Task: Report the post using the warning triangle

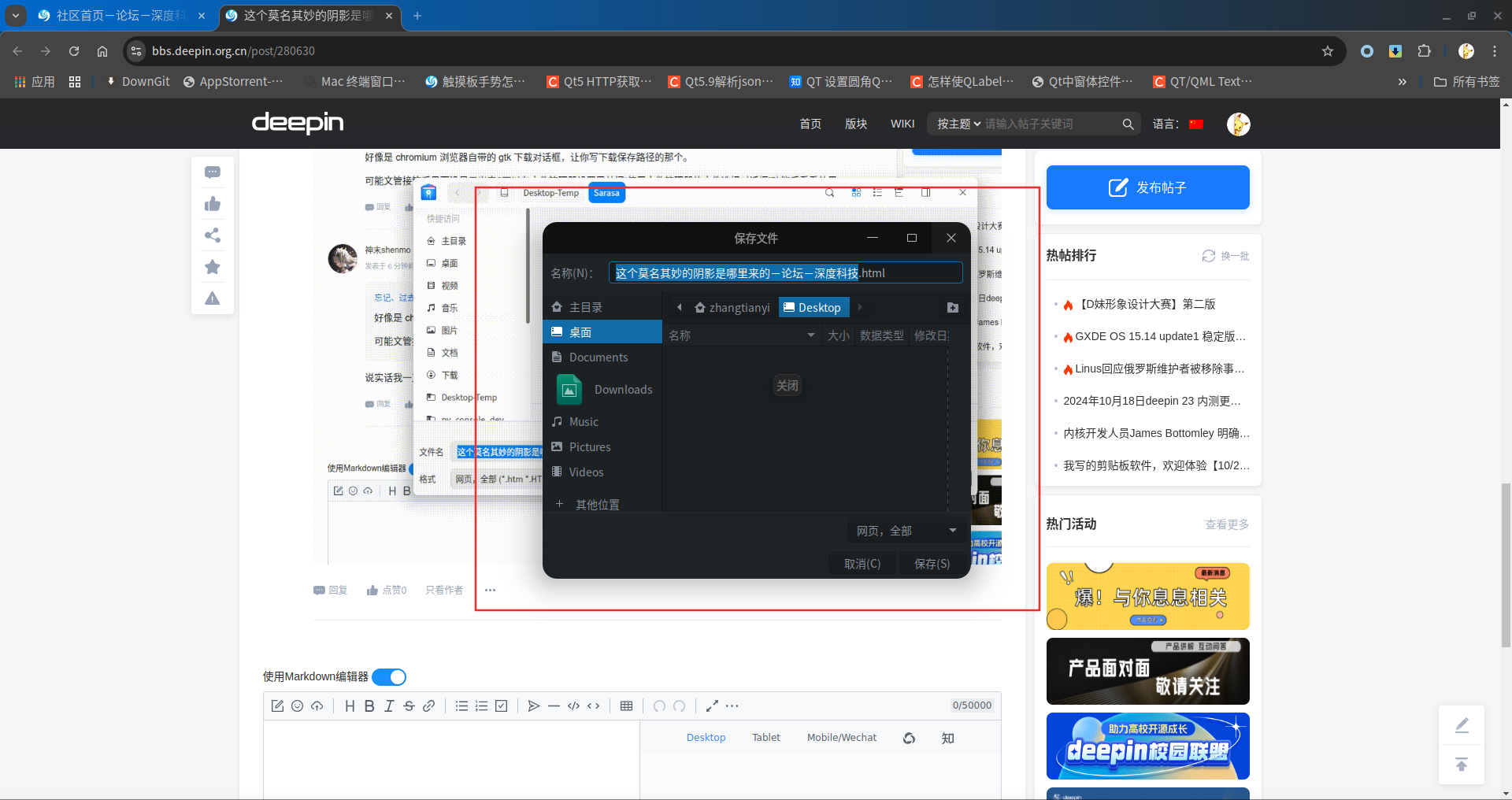Action: point(213,298)
